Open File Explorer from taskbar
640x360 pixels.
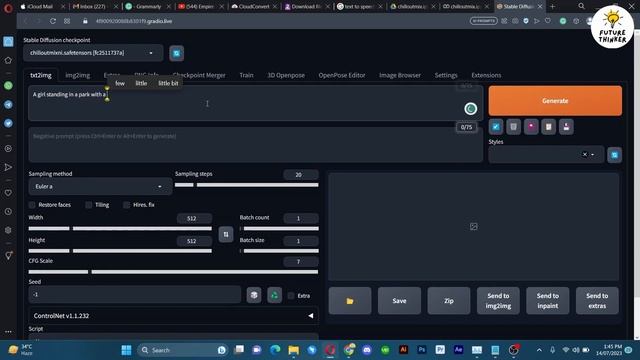[x=293, y=350]
